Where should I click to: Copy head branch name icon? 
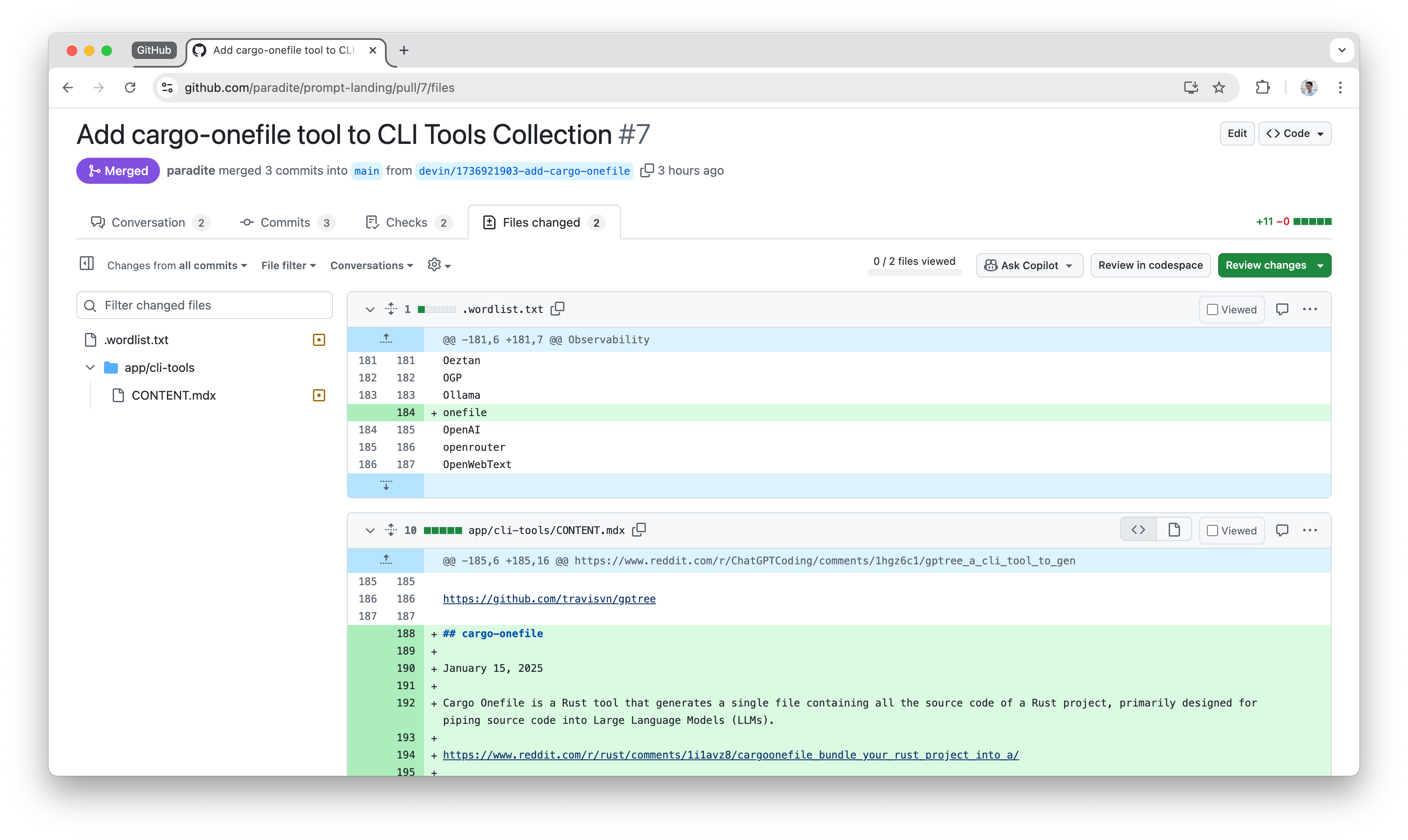[x=646, y=170]
